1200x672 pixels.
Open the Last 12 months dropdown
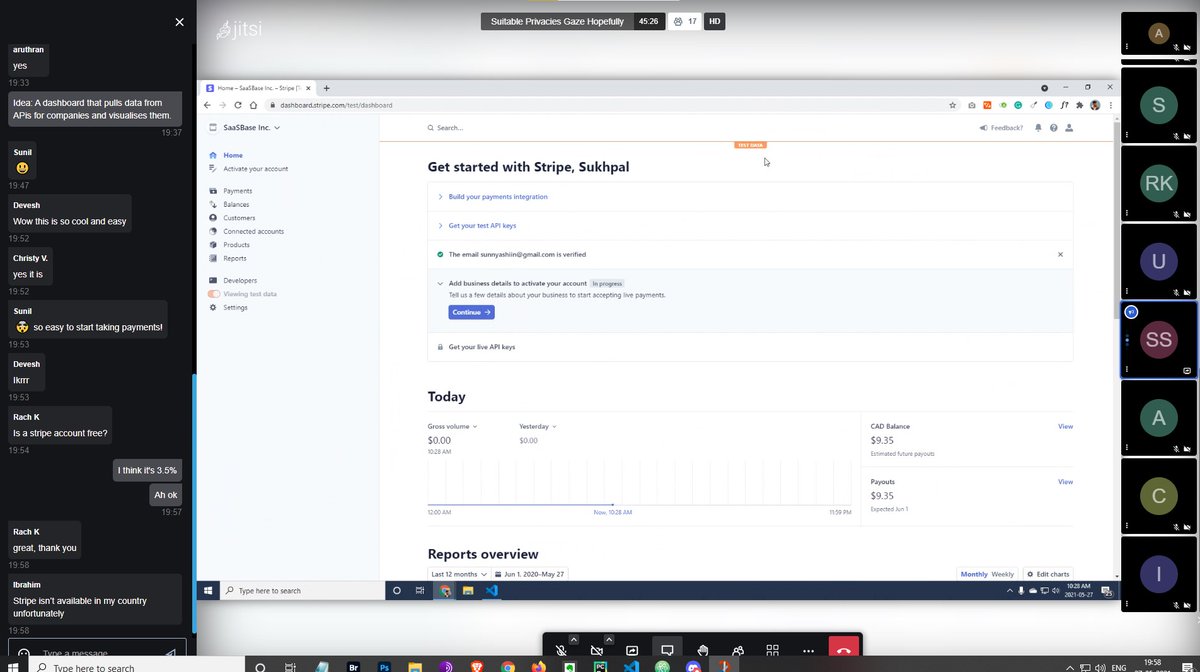(x=458, y=574)
